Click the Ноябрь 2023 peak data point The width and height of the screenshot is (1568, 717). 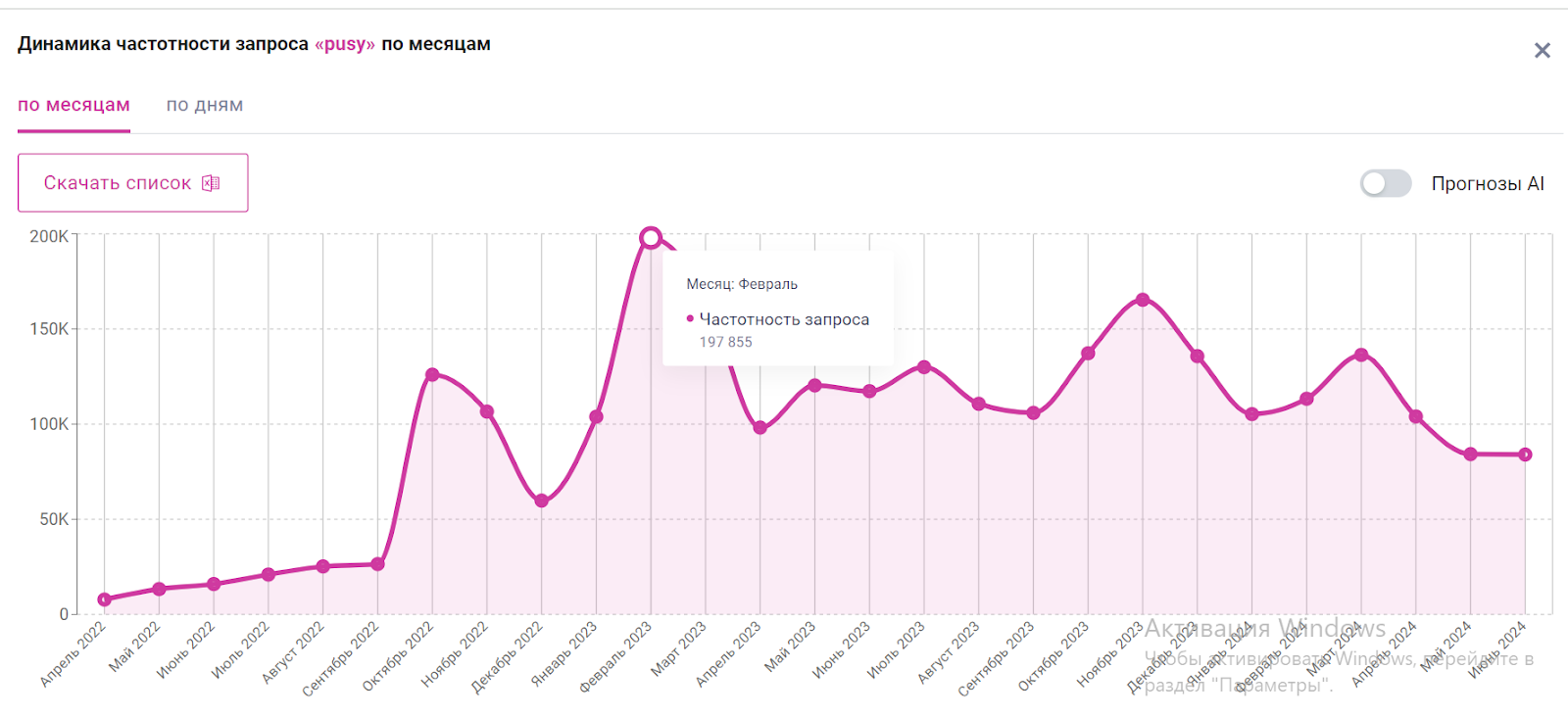[x=1143, y=300]
